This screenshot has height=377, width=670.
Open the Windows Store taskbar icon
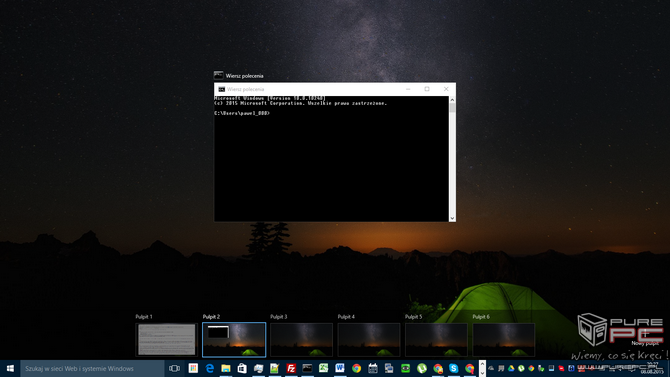242,368
